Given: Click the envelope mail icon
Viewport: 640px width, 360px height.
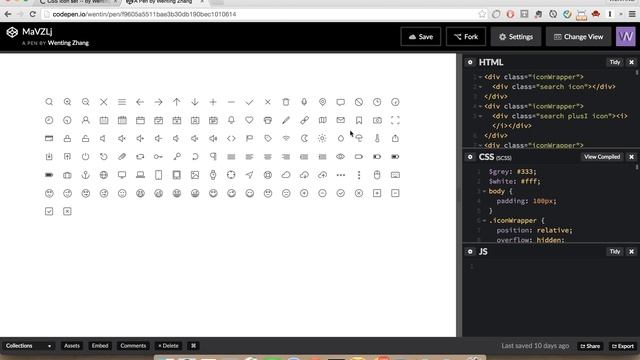Looking at the screenshot, I should pyautogui.click(x=340, y=120).
